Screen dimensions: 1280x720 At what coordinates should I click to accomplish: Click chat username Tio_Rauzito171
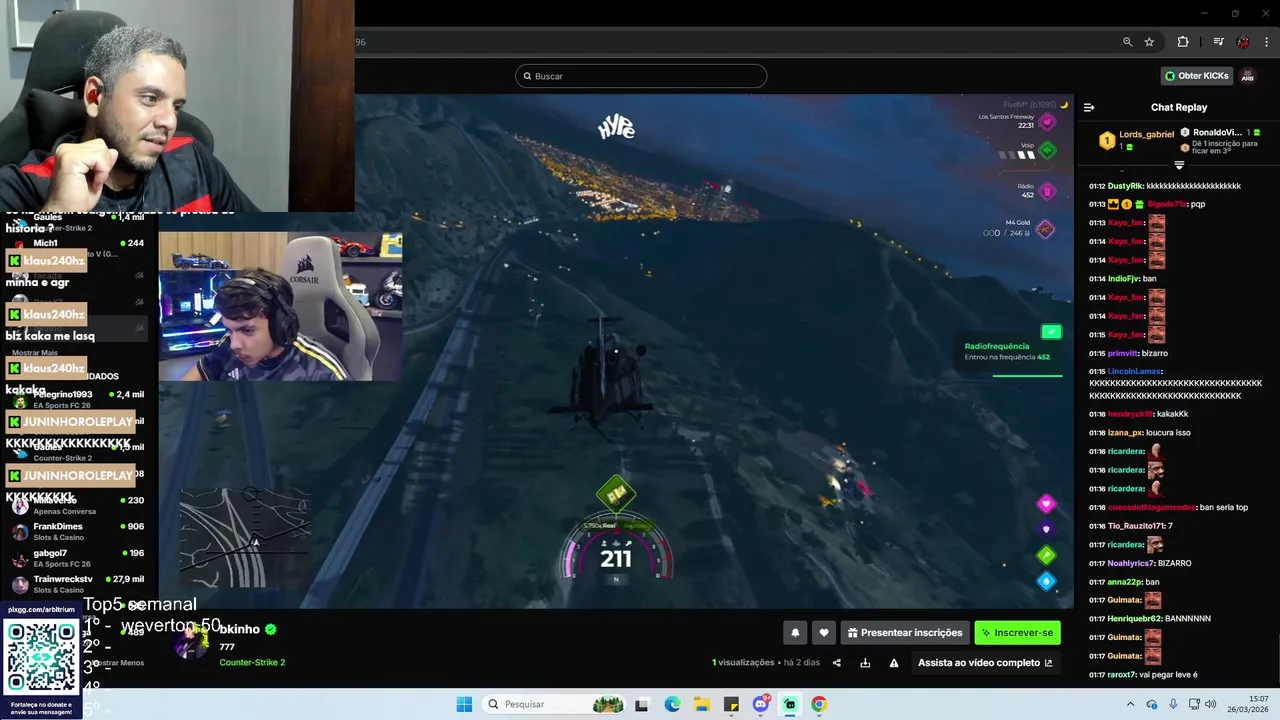click(1135, 526)
